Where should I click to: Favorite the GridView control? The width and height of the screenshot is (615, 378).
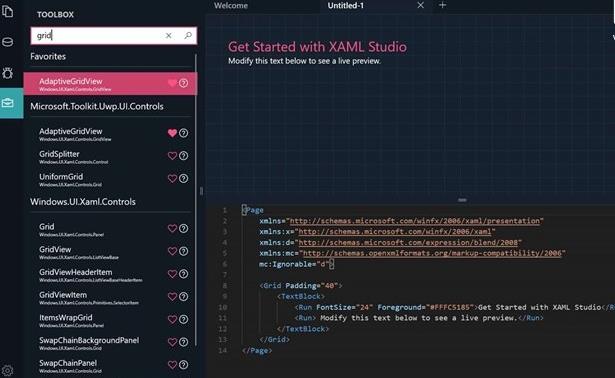click(x=172, y=251)
